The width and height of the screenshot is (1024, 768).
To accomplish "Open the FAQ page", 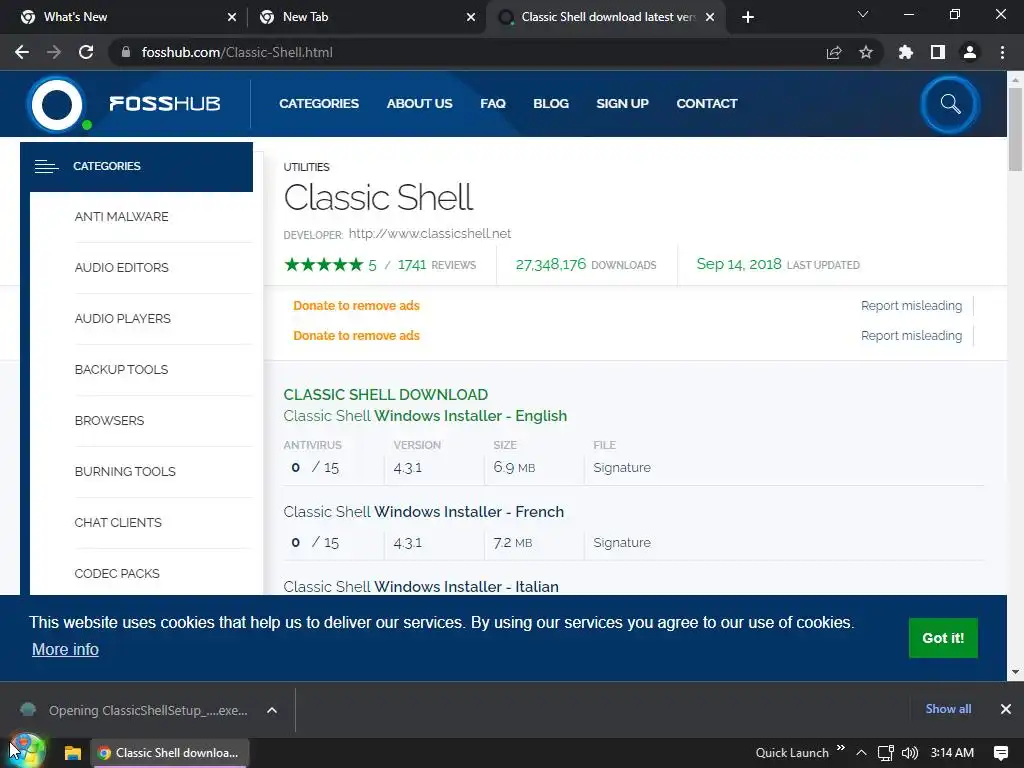I will coord(493,104).
